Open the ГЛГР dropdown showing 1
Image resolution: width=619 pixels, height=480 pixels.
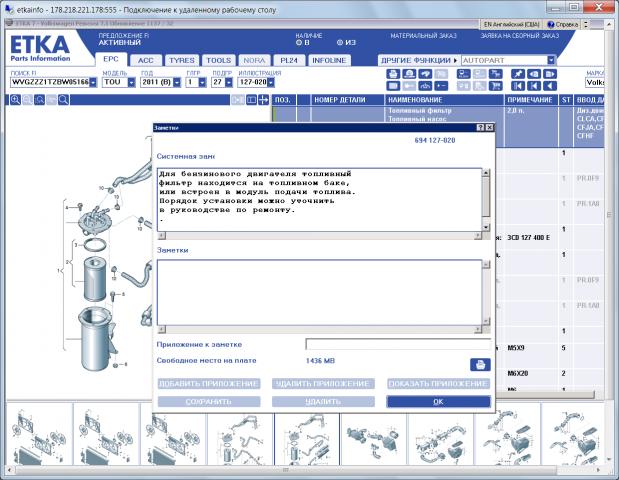(202, 82)
